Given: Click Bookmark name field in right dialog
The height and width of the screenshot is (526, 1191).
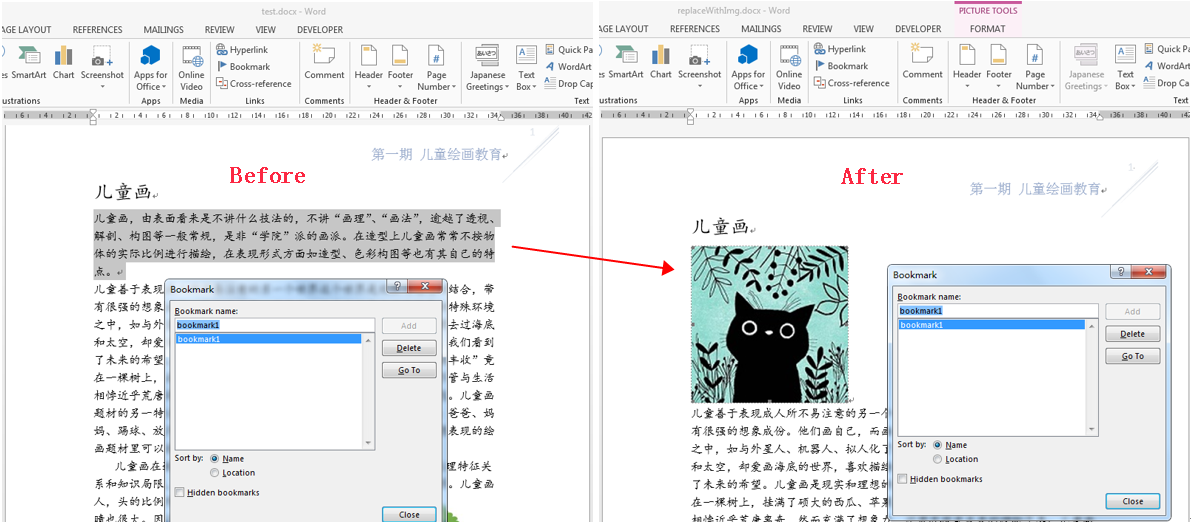Looking at the screenshot, I should click(x=998, y=310).
